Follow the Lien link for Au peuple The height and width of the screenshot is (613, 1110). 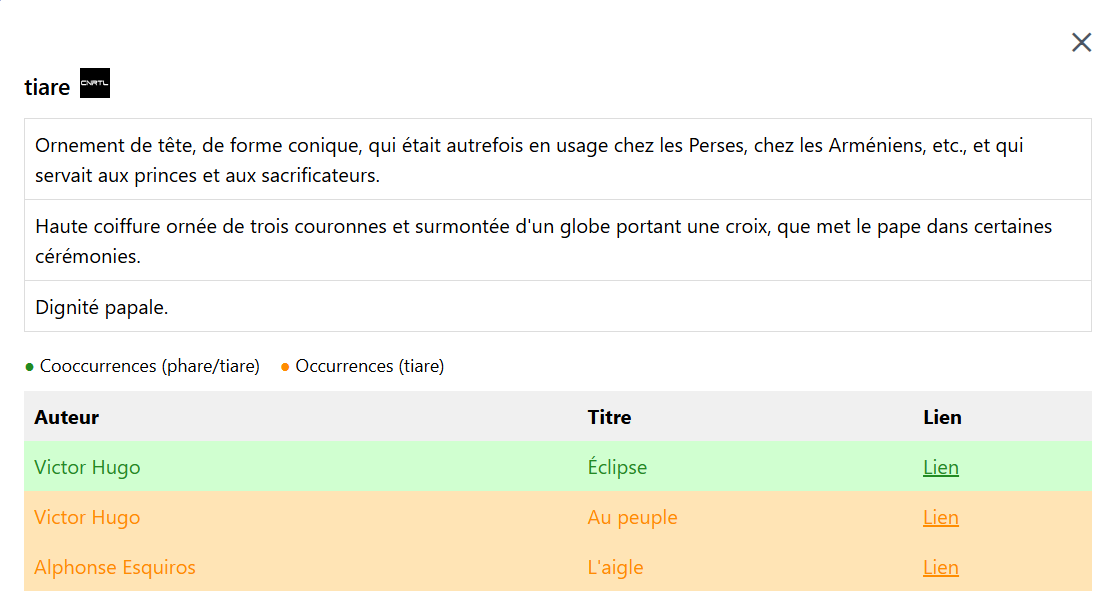point(941,517)
